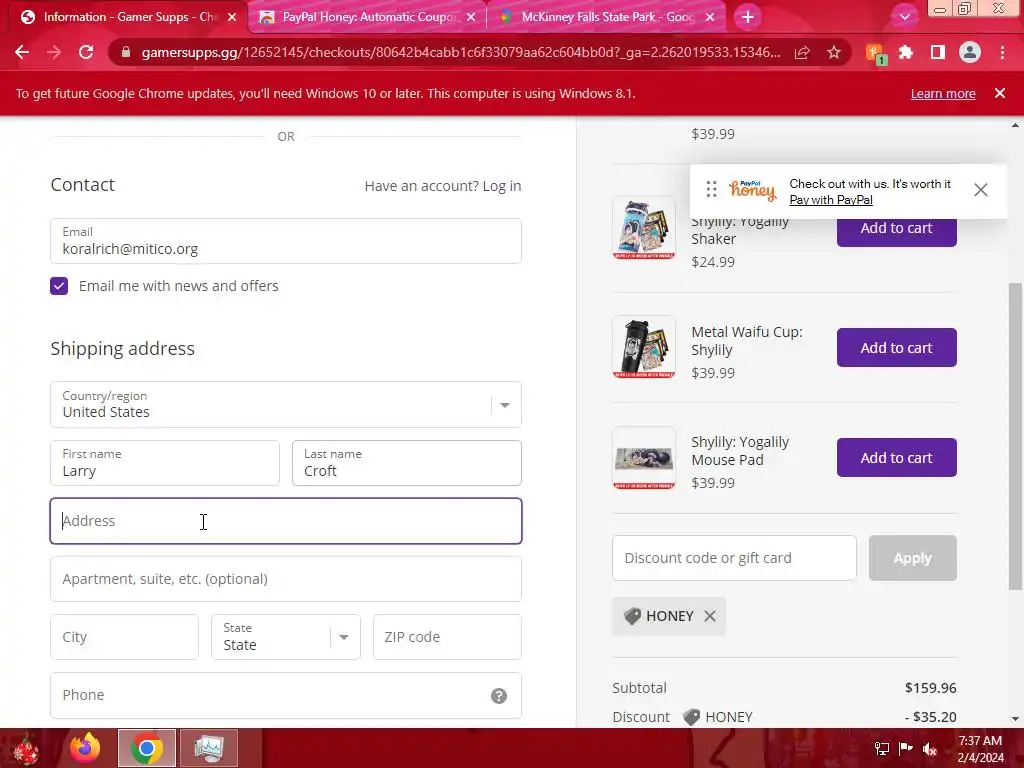
Task: Select the Information - Gamer Supps tab
Action: pos(128,17)
